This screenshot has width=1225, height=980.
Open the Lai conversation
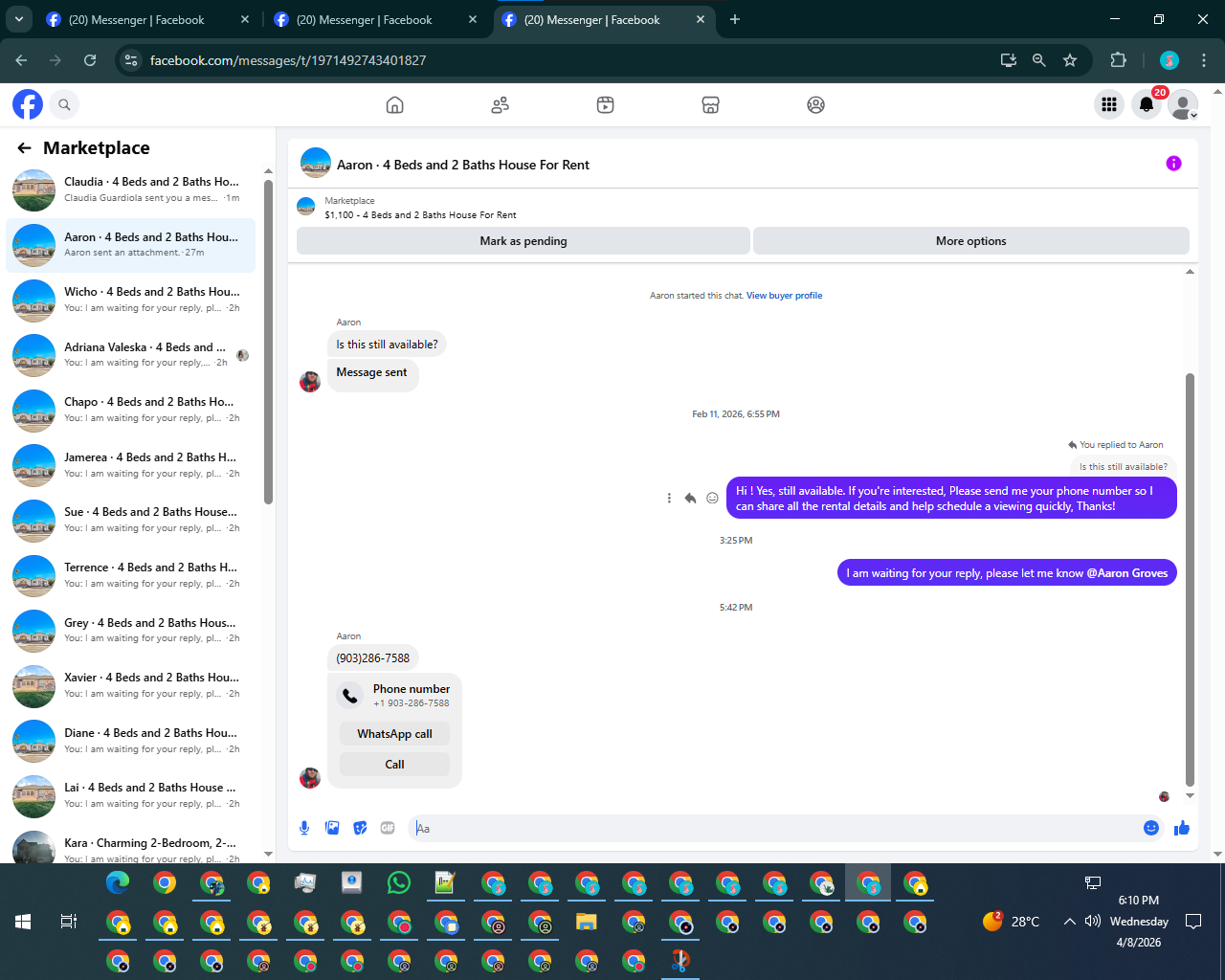(131, 795)
